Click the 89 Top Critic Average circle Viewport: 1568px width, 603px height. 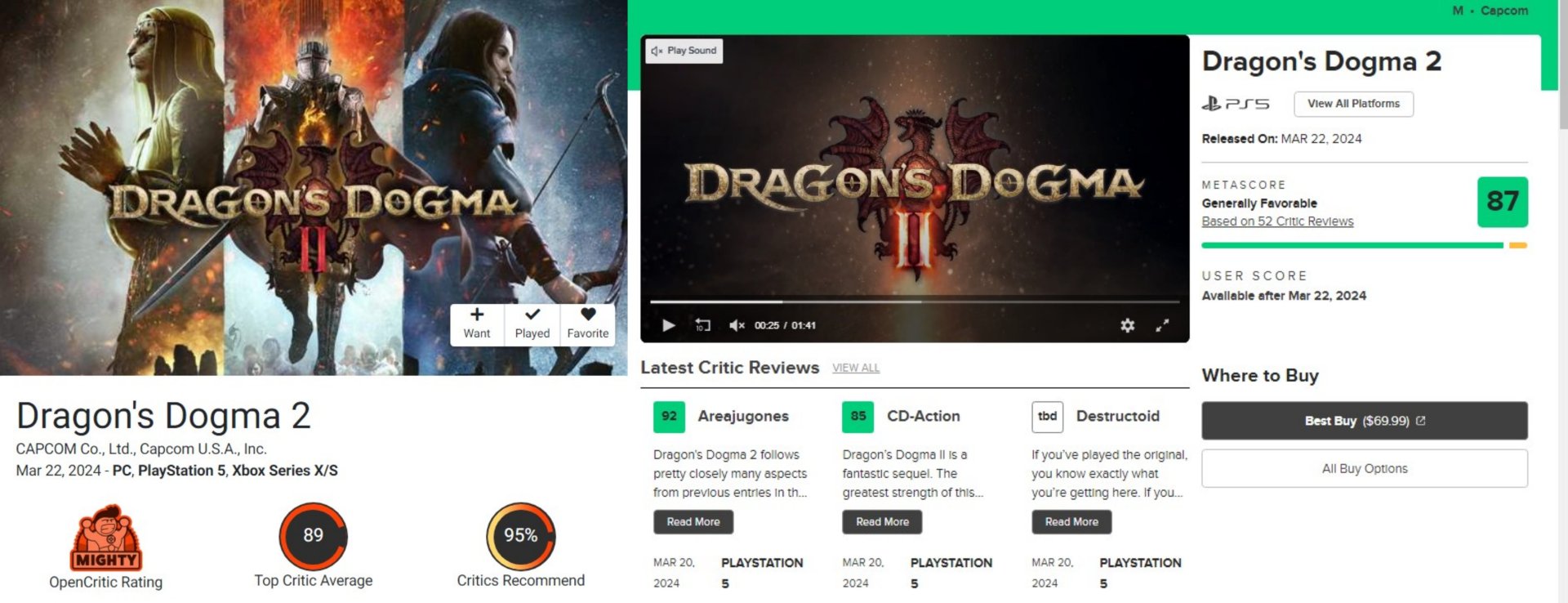pos(313,536)
